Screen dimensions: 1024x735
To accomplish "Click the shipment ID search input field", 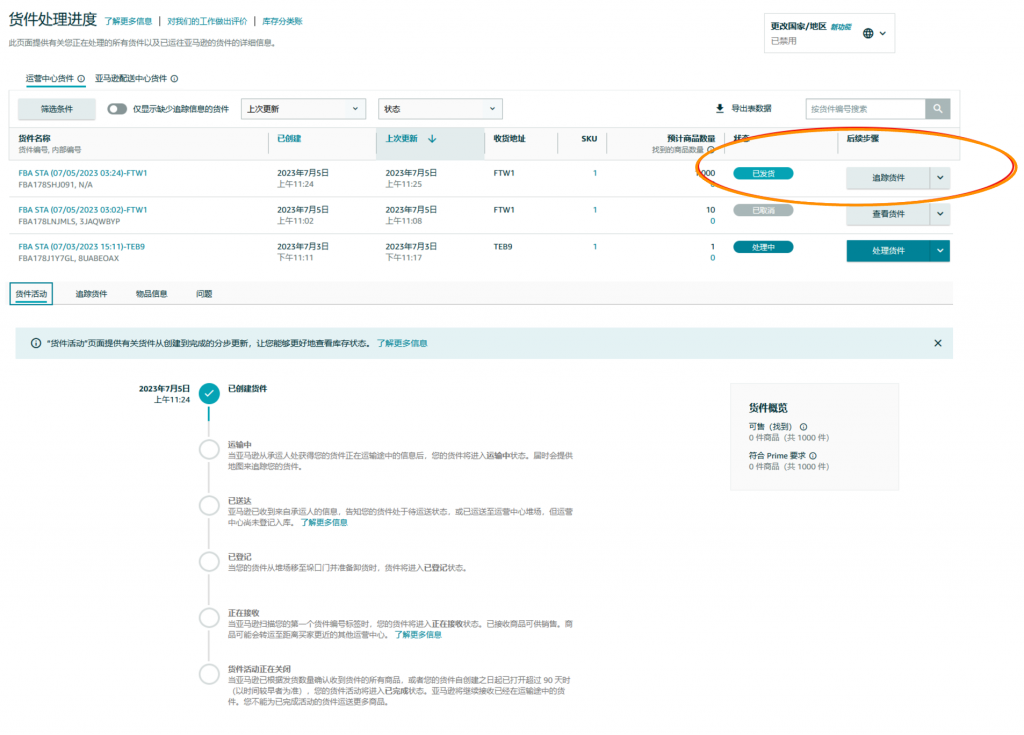I will 866,109.
